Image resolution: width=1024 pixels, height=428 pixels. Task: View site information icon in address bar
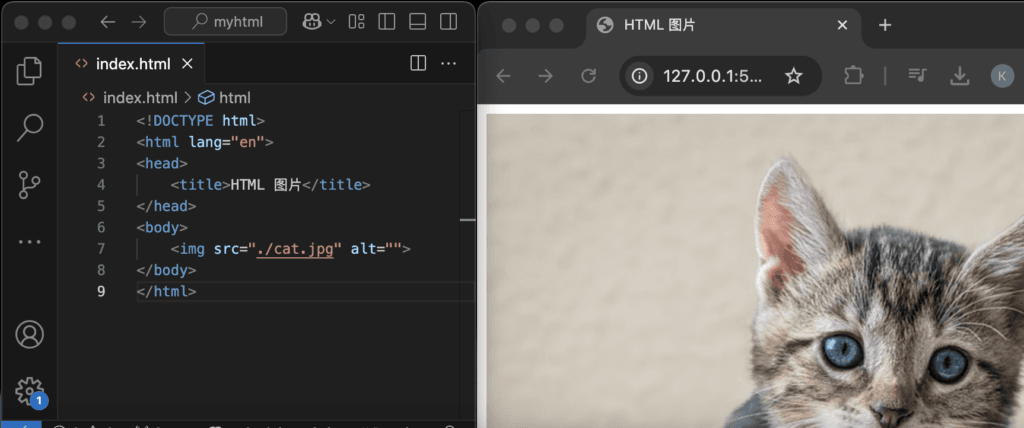[x=639, y=76]
